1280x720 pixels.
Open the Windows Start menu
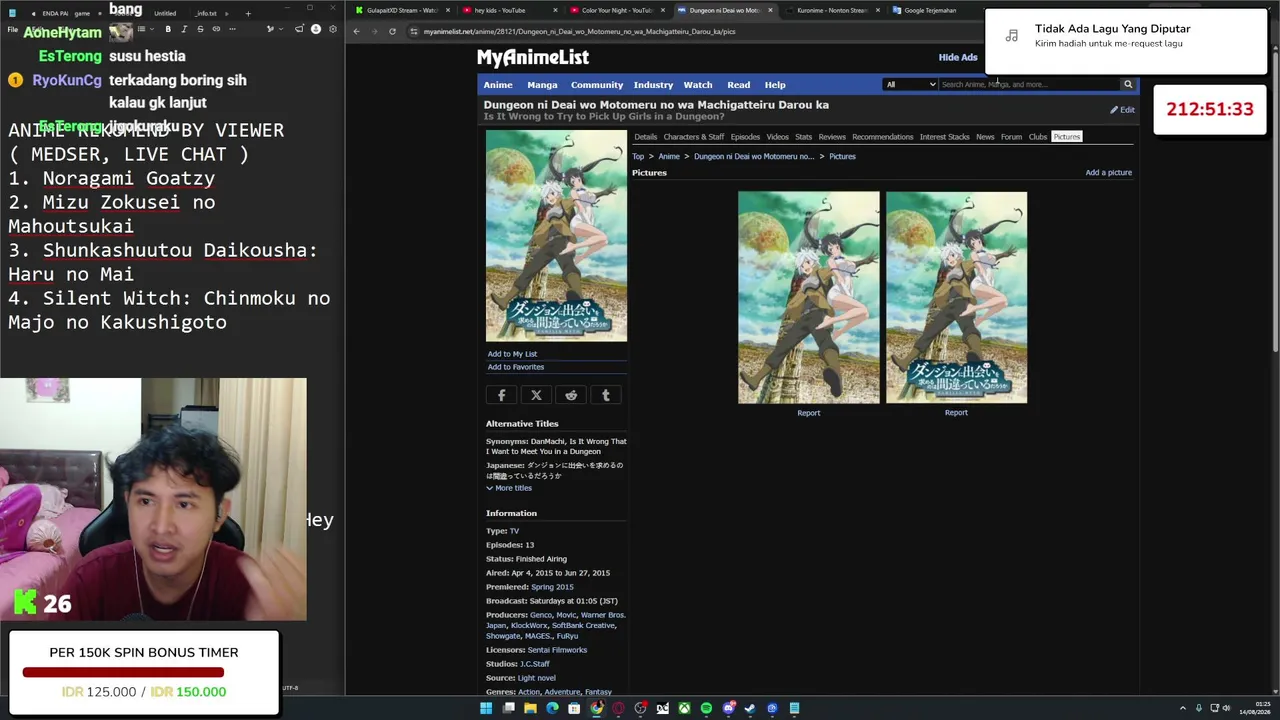click(x=486, y=708)
